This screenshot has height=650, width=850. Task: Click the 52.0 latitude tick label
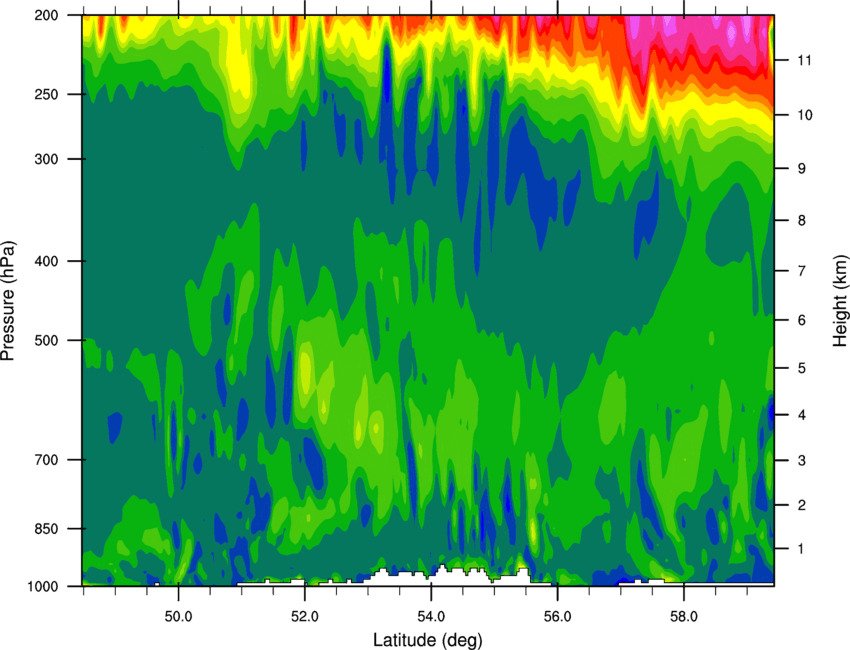coord(305,617)
